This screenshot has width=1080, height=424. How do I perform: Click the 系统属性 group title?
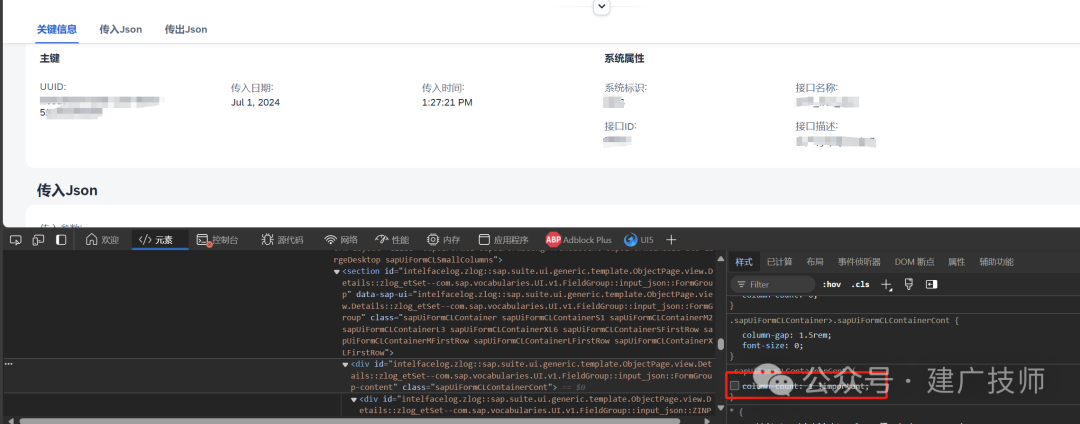(x=624, y=59)
